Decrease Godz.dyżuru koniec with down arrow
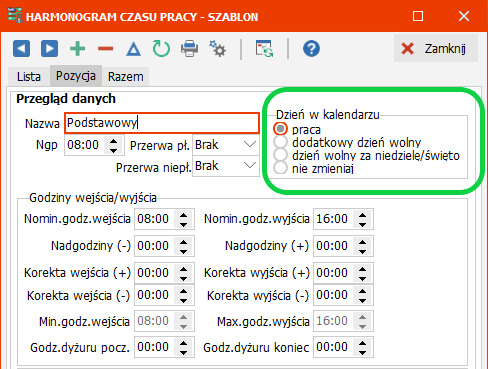The image size is (488, 369). (363, 352)
